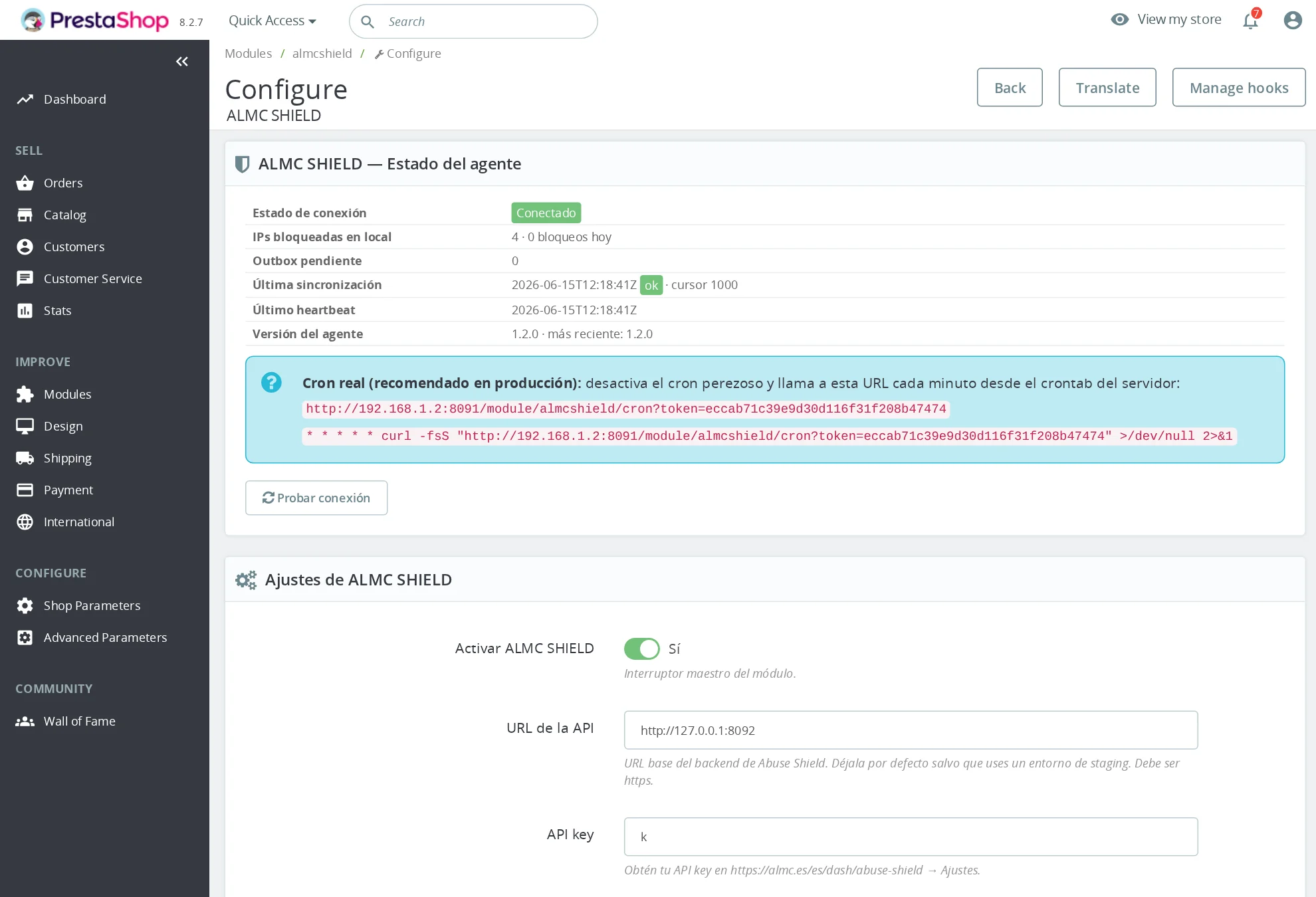Click almcshield breadcrumb link
Viewport: 1316px width, 897px height.
[322, 54]
